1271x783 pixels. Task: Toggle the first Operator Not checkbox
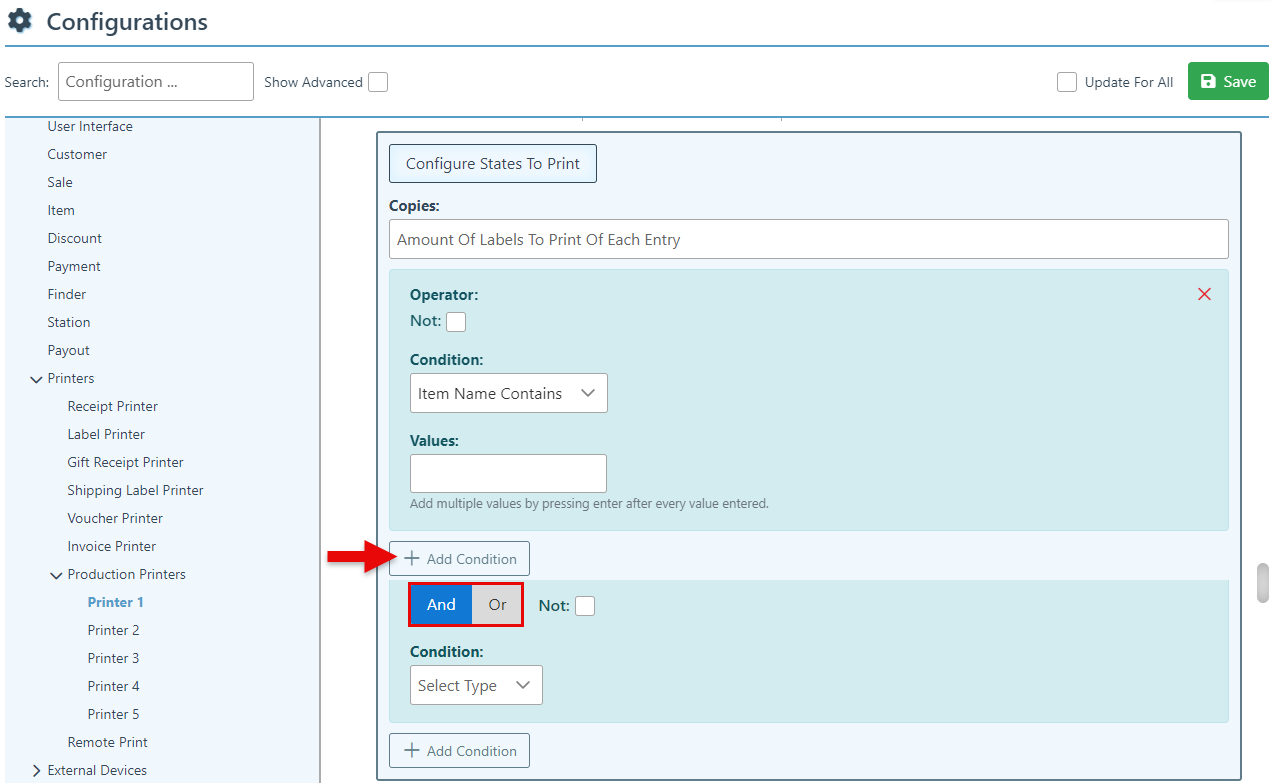coord(456,322)
